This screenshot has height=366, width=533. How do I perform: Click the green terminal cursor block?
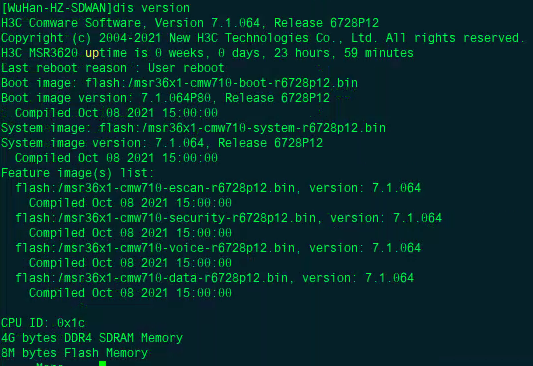point(102,364)
